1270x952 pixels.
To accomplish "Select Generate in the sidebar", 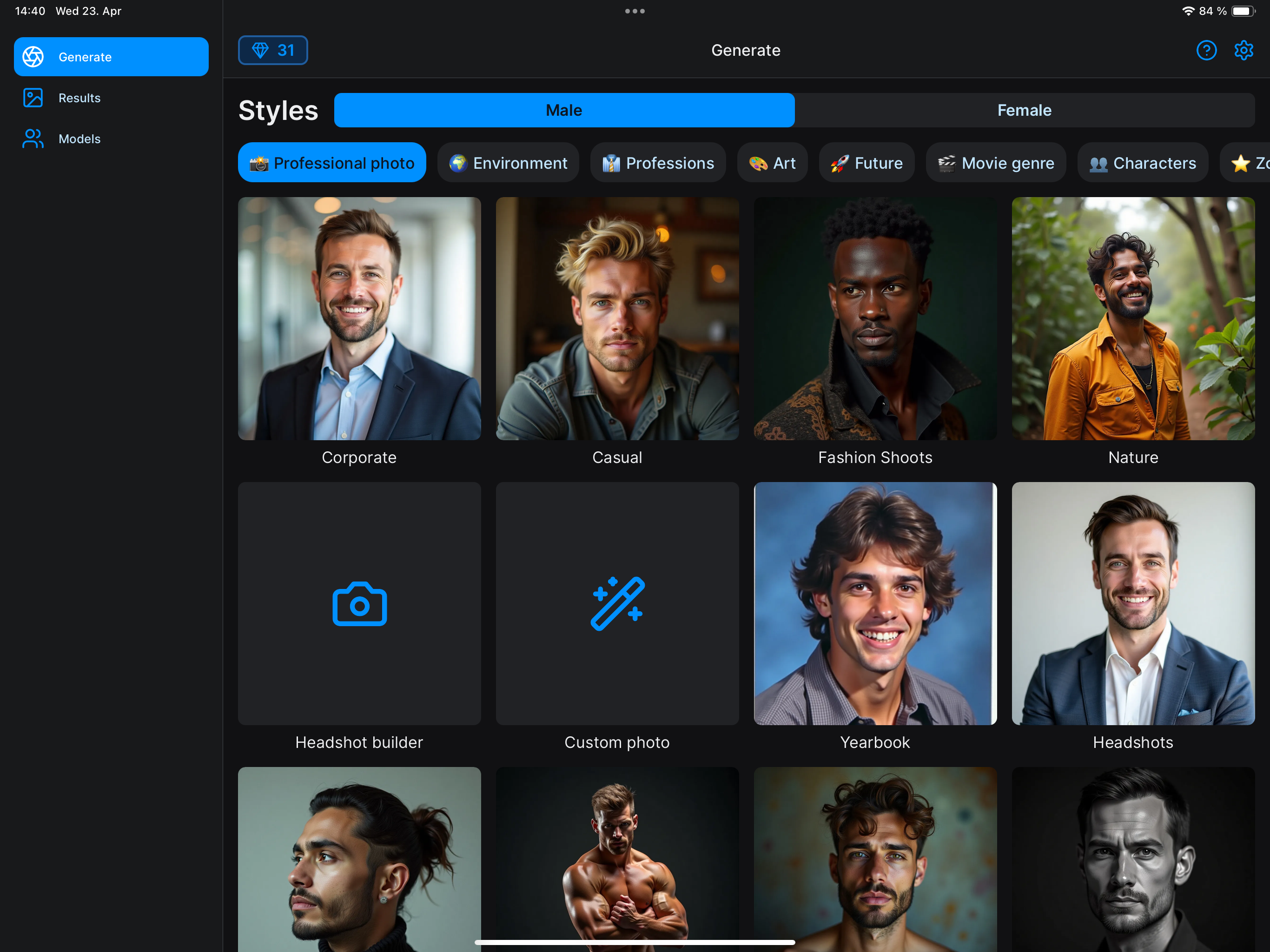I will point(111,57).
